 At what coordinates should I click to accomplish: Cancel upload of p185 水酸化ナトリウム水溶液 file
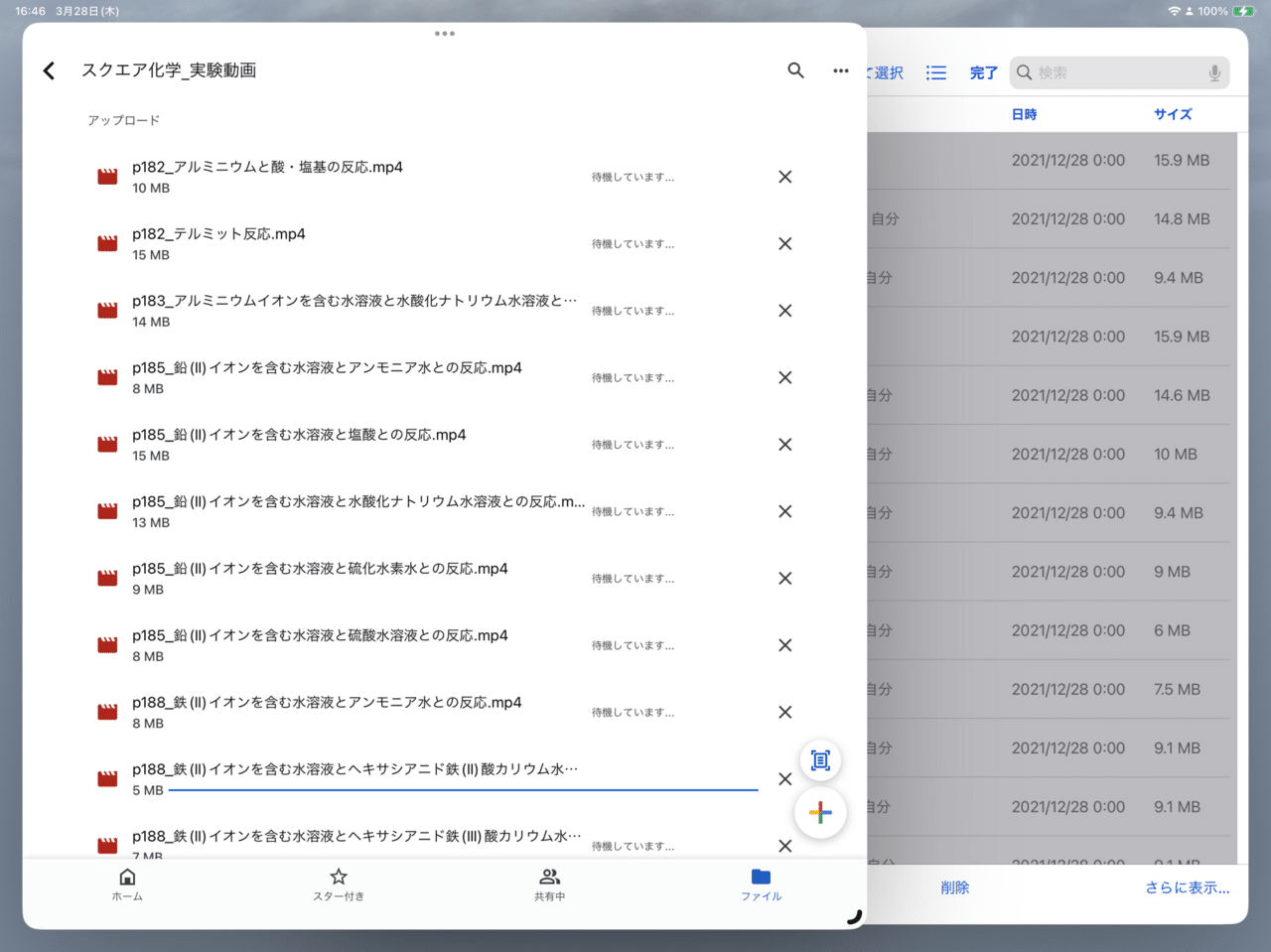784,511
